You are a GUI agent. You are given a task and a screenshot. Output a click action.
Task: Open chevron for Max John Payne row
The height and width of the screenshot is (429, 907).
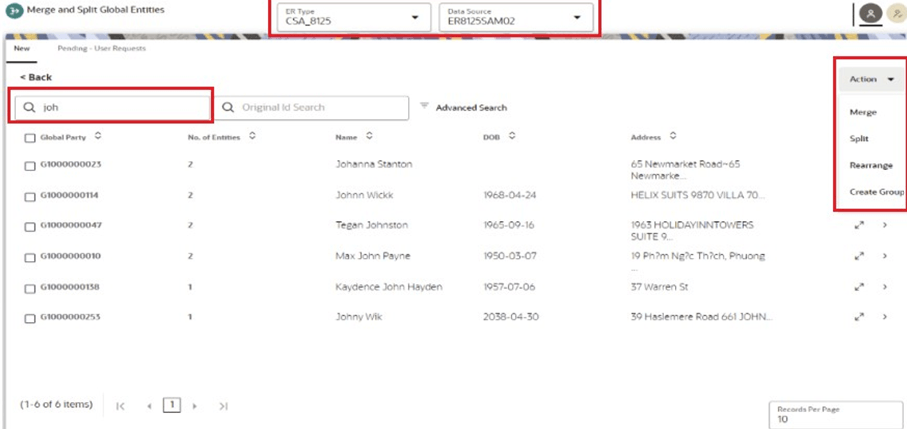[885, 256]
